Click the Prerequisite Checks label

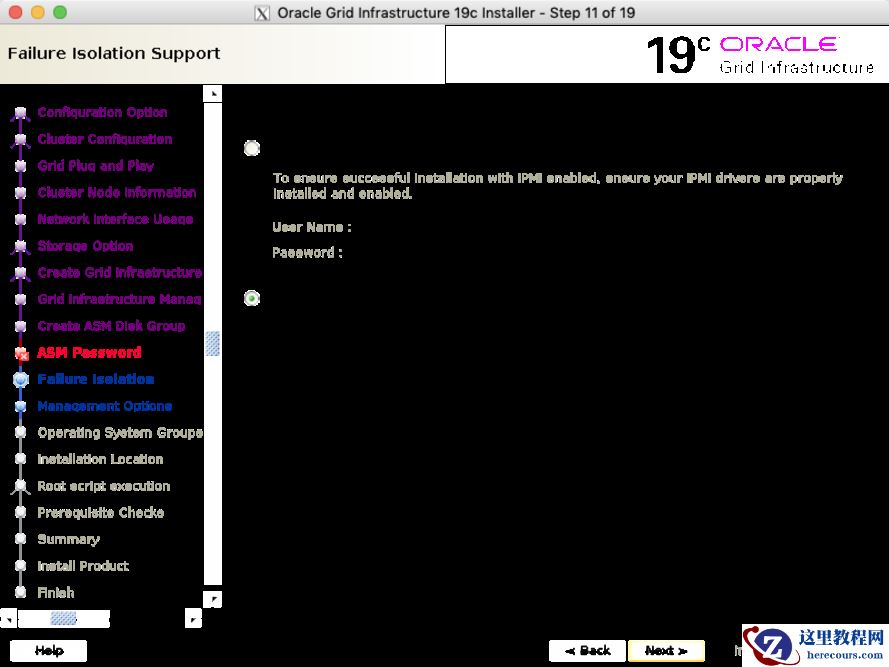coord(100,512)
